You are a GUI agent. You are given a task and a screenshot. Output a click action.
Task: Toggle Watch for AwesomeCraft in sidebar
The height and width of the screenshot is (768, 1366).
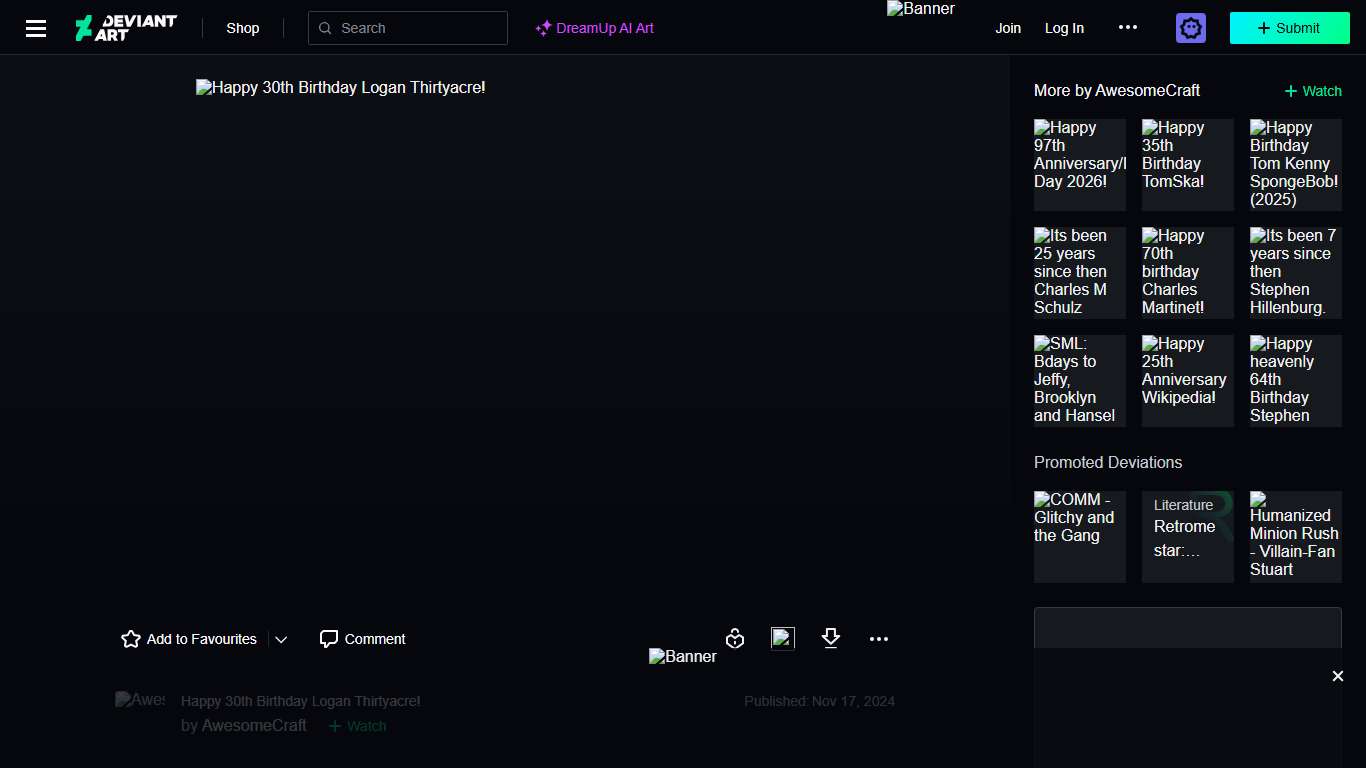point(1313,91)
